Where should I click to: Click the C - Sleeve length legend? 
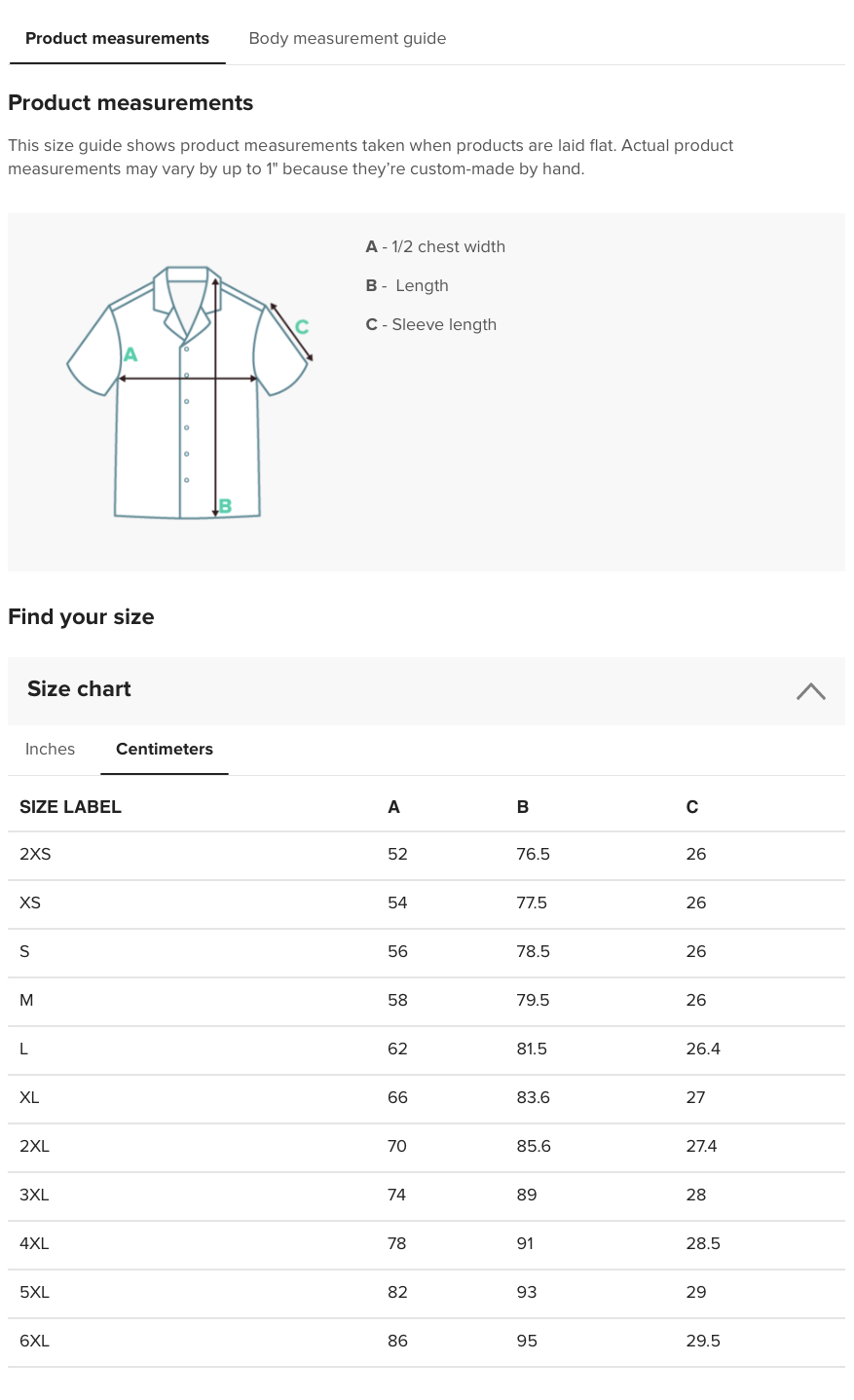pos(431,325)
